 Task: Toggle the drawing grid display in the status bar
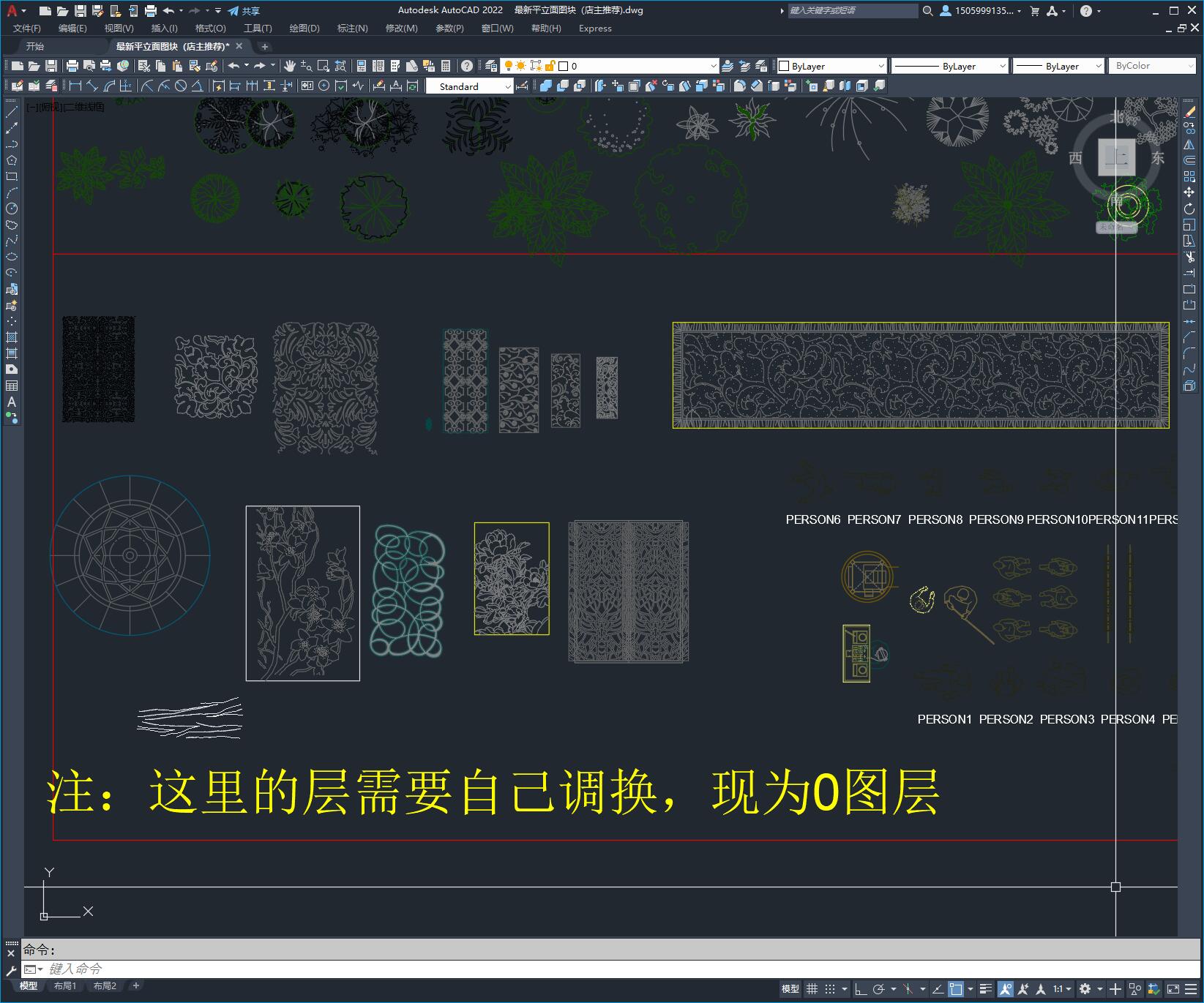[812, 989]
